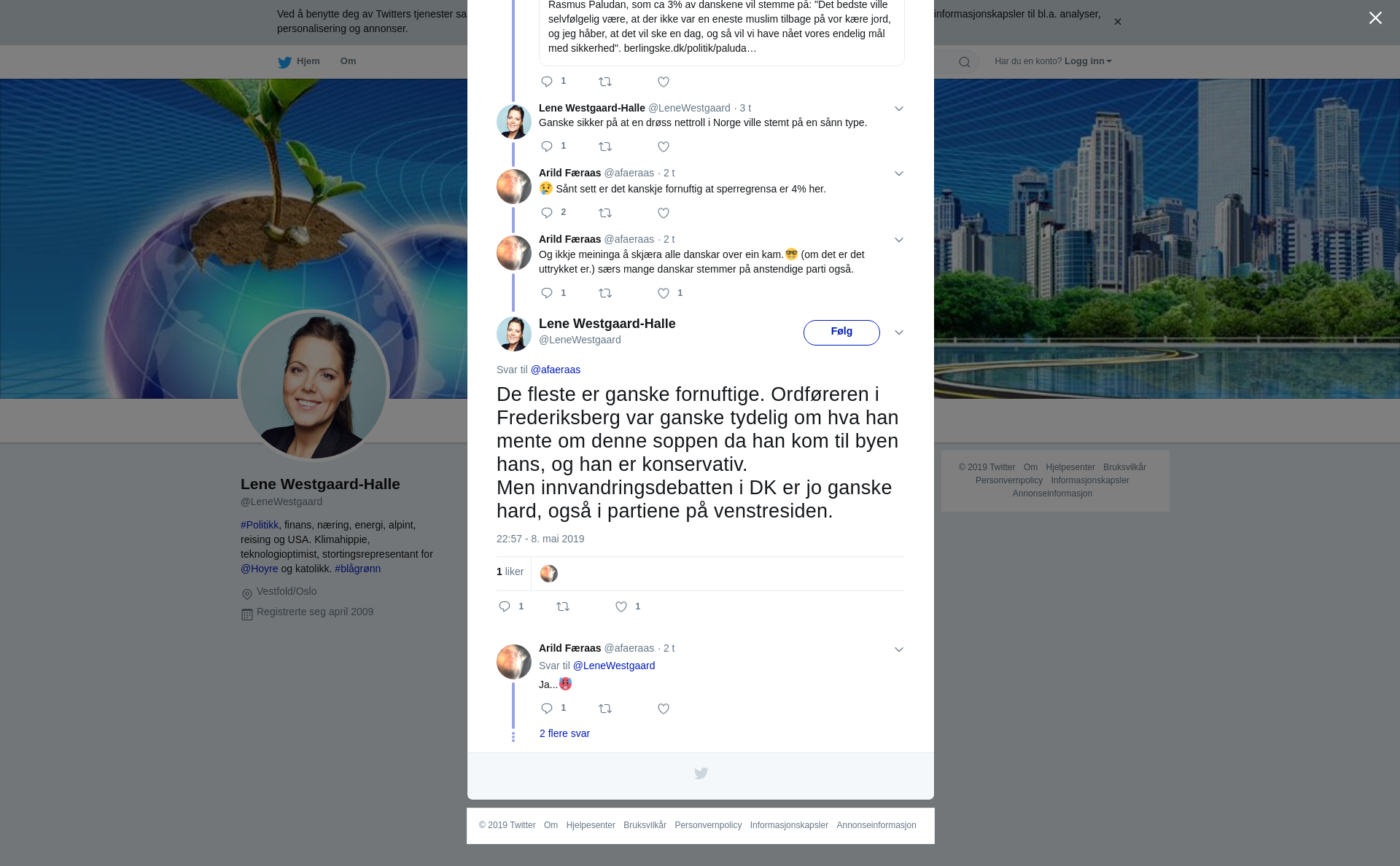Open the Logg inn dropdown
Image resolution: width=1400 pixels, height=866 pixels.
click(1088, 61)
